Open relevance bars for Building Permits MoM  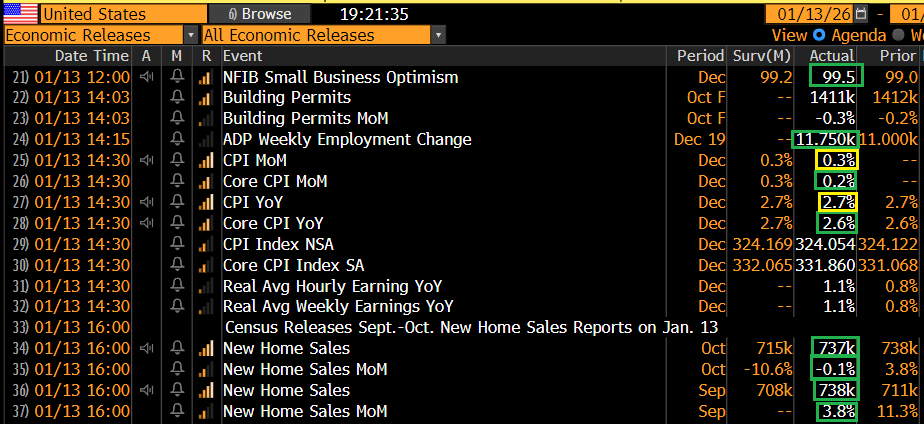pyautogui.click(x=206, y=118)
